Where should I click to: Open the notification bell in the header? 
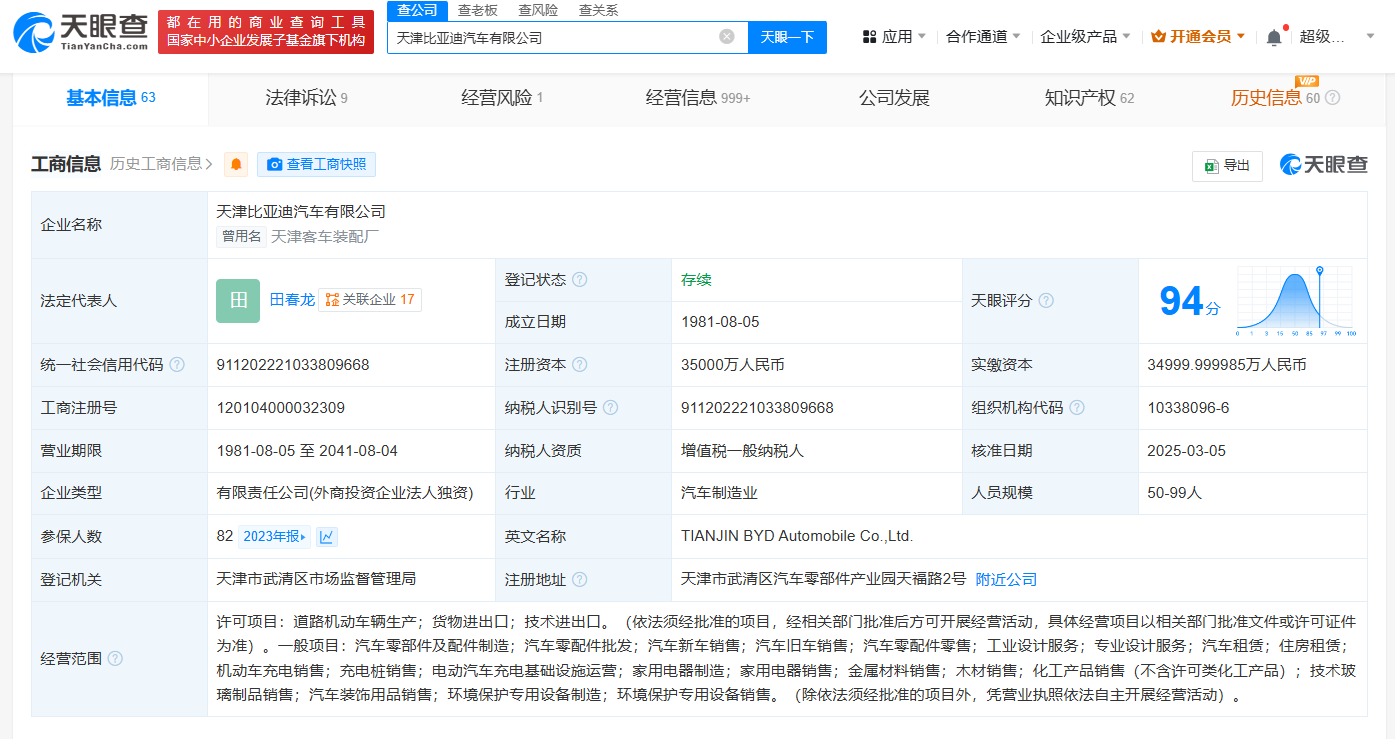pos(1273,37)
